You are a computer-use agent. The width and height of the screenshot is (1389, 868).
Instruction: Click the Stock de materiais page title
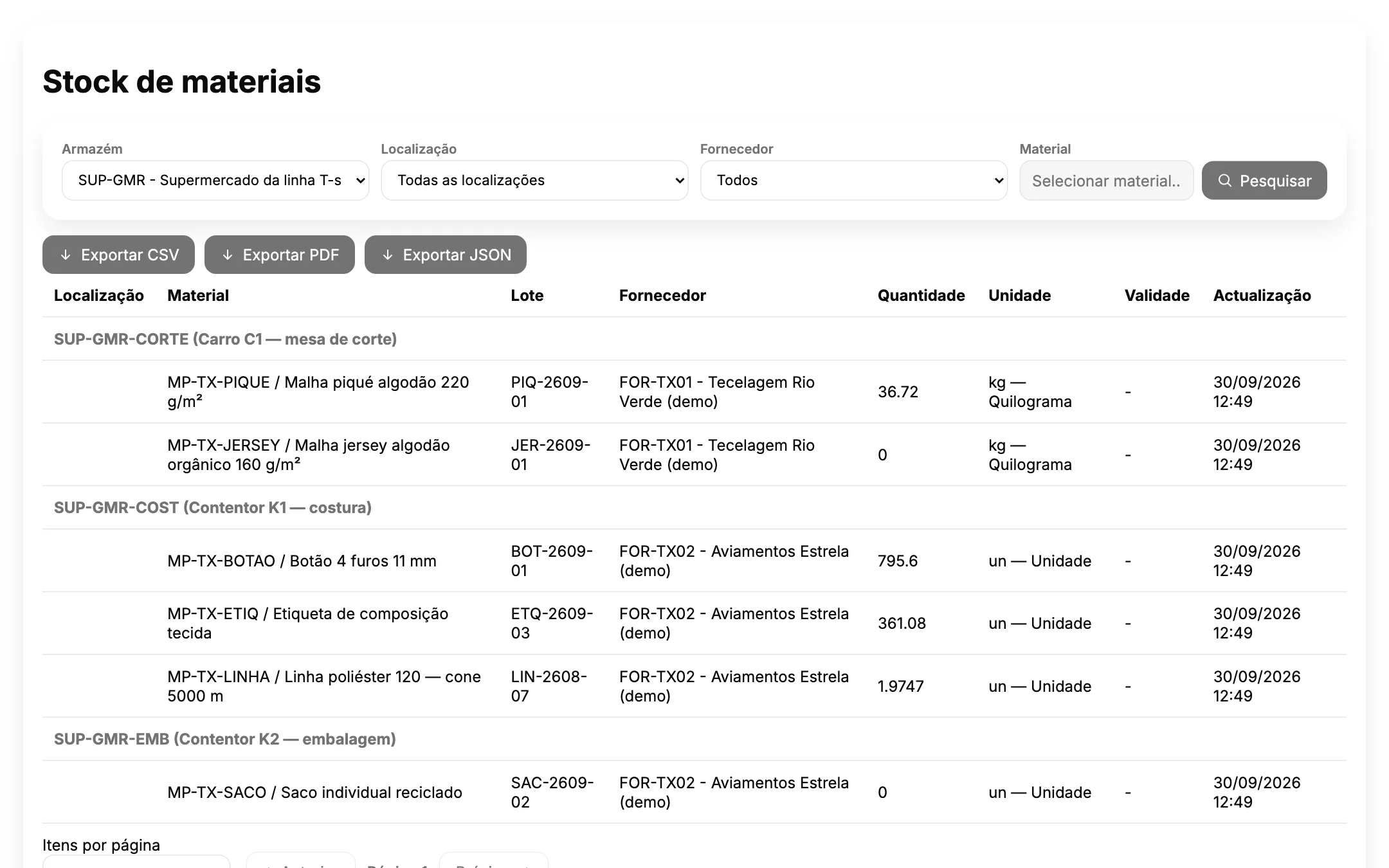181,82
